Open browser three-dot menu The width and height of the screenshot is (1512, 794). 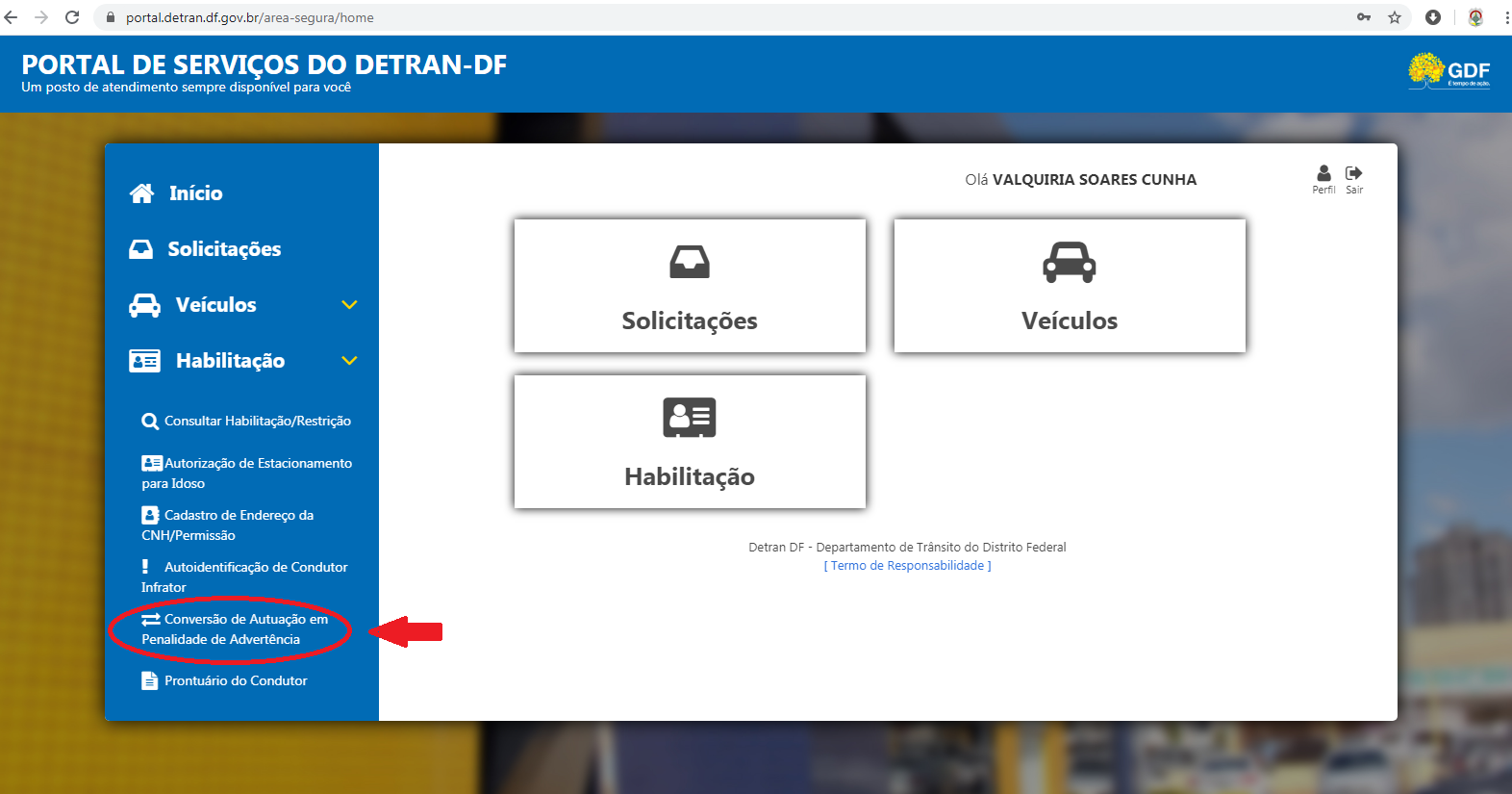[1505, 17]
